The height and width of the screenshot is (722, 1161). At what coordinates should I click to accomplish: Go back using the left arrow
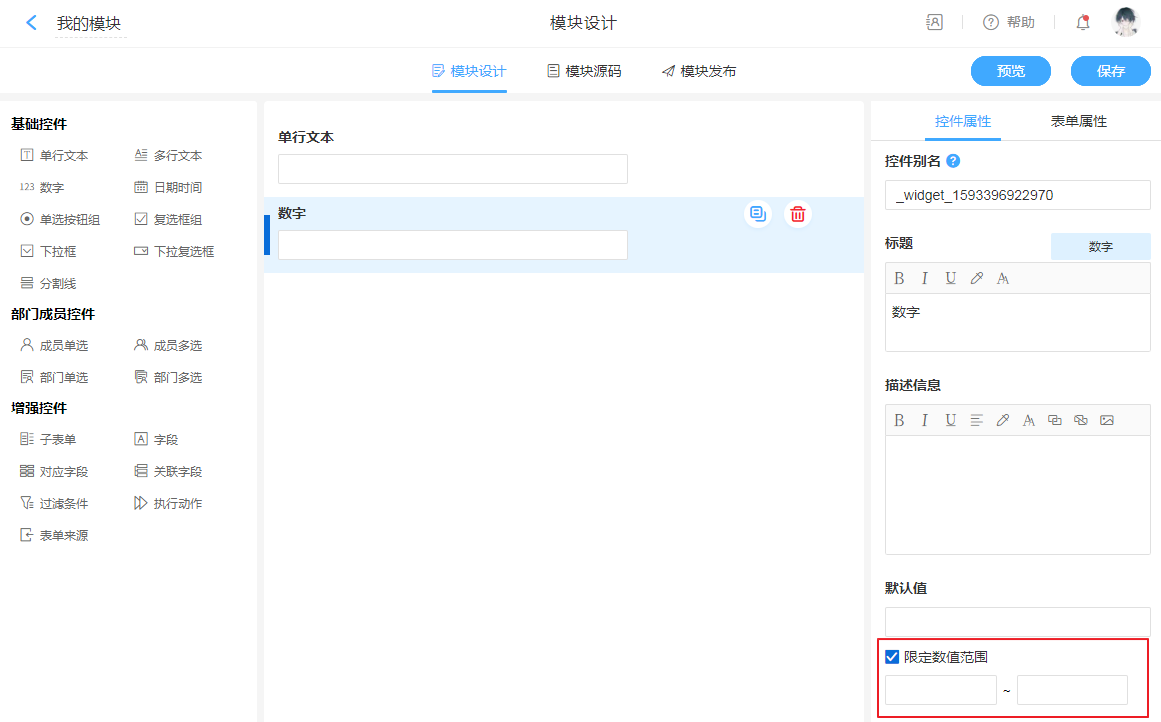tap(32, 23)
